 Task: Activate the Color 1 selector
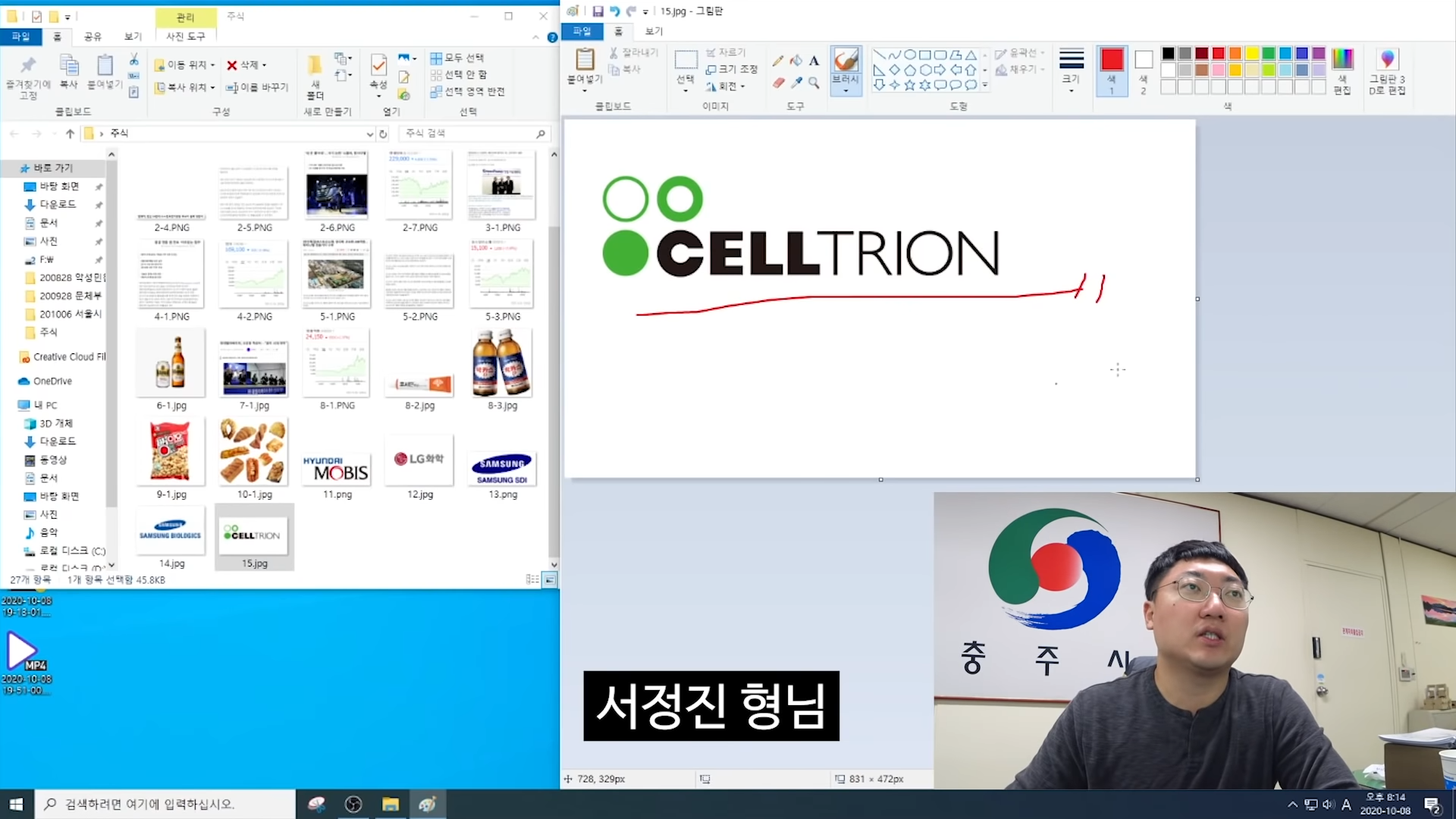(x=1112, y=70)
